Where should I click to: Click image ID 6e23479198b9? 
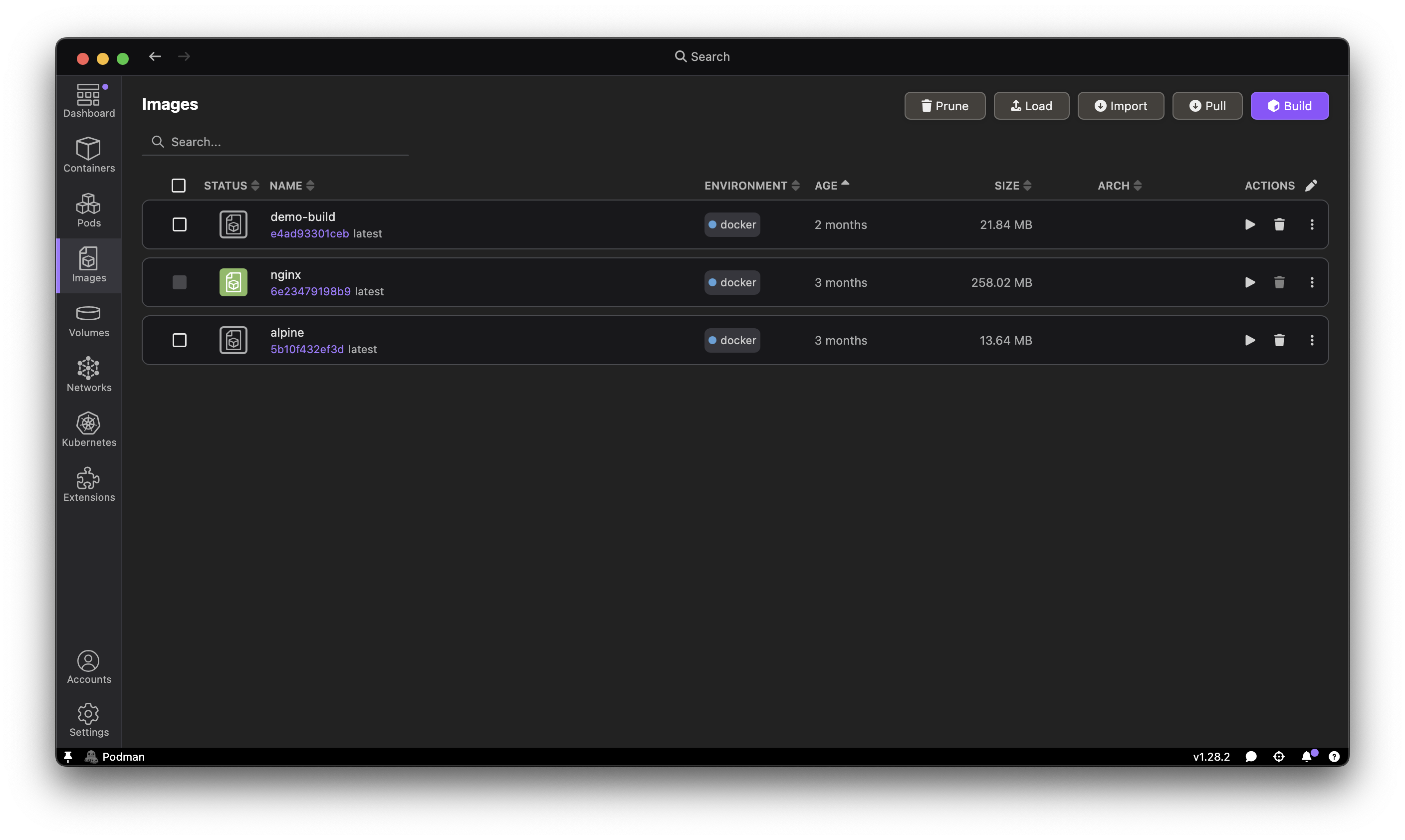click(310, 291)
